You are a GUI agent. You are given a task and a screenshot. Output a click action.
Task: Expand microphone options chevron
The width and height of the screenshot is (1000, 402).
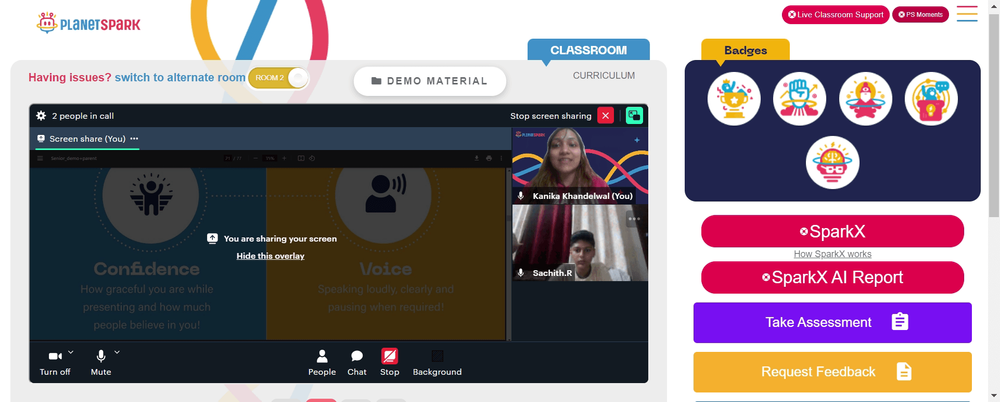117,352
